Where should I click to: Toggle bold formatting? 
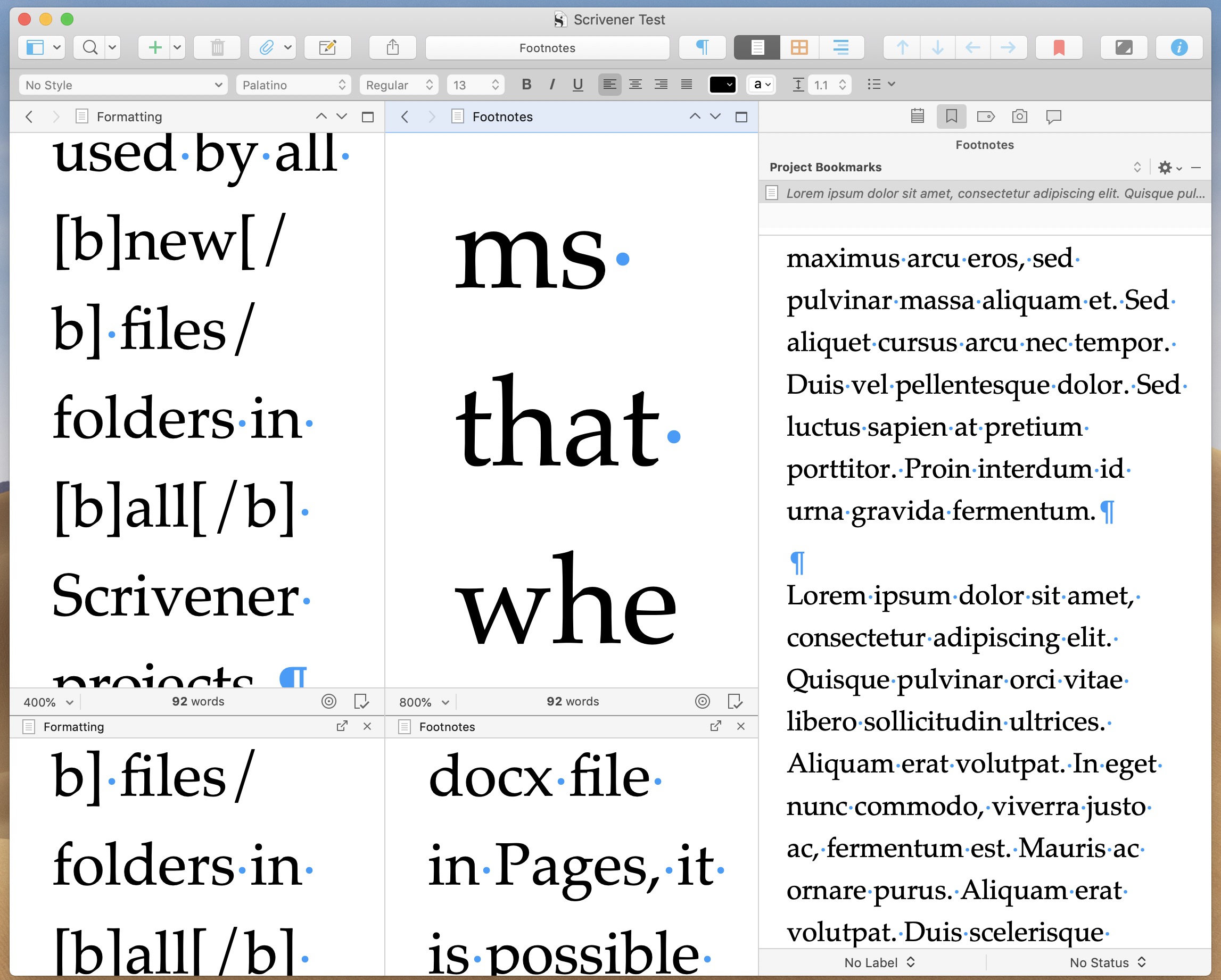coord(527,85)
